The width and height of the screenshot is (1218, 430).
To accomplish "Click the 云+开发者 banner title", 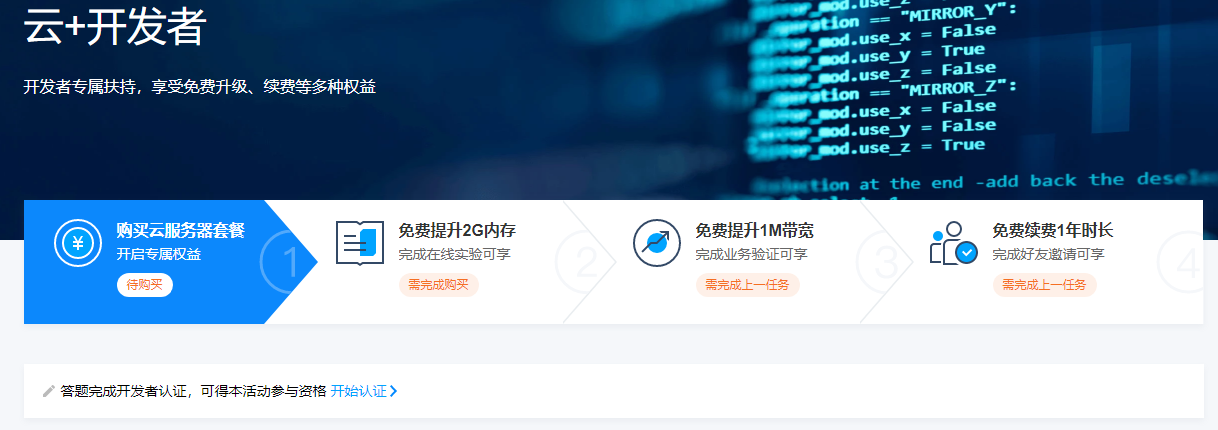I will [114, 27].
